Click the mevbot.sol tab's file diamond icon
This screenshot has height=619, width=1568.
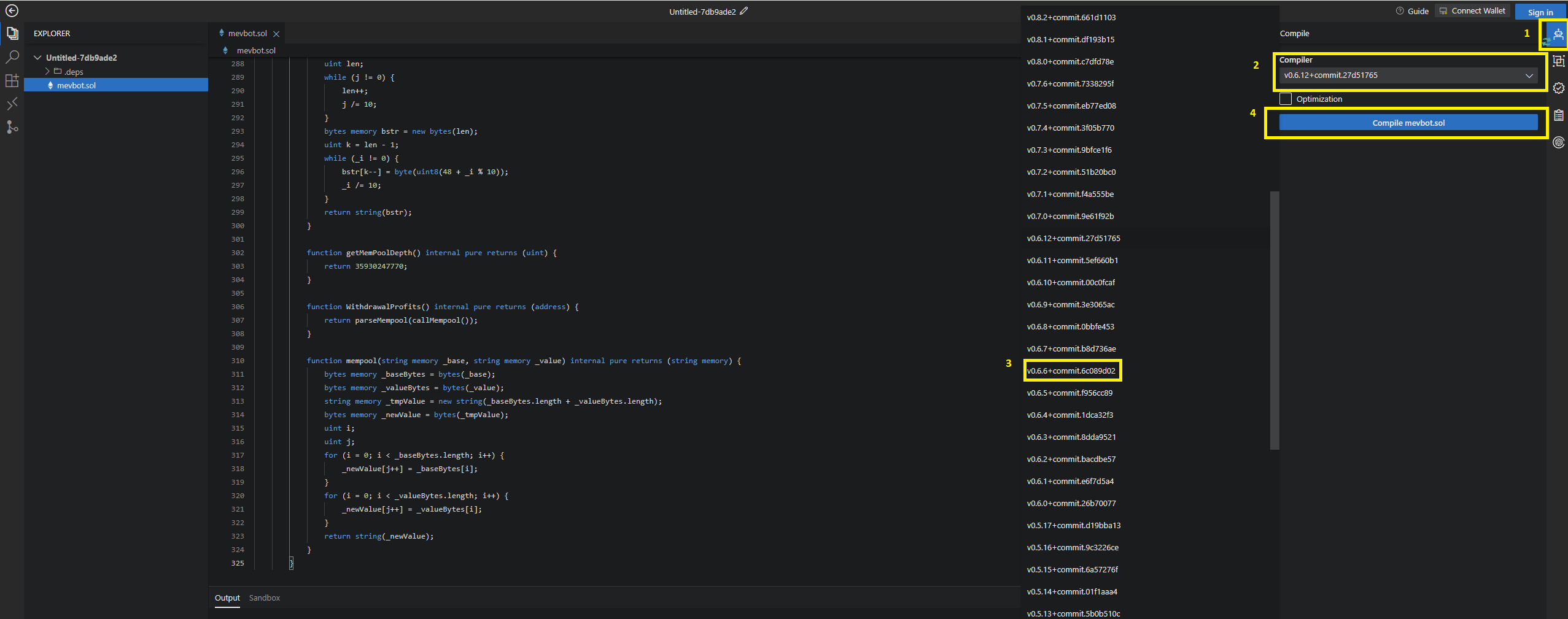coord(222,33)
